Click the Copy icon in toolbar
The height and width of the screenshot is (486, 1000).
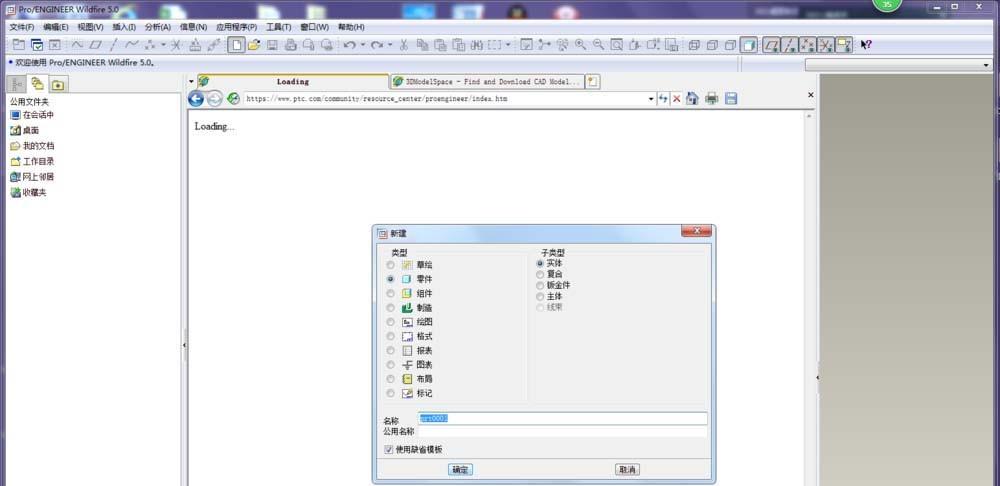pyautogui.click(x=422, y=45)
